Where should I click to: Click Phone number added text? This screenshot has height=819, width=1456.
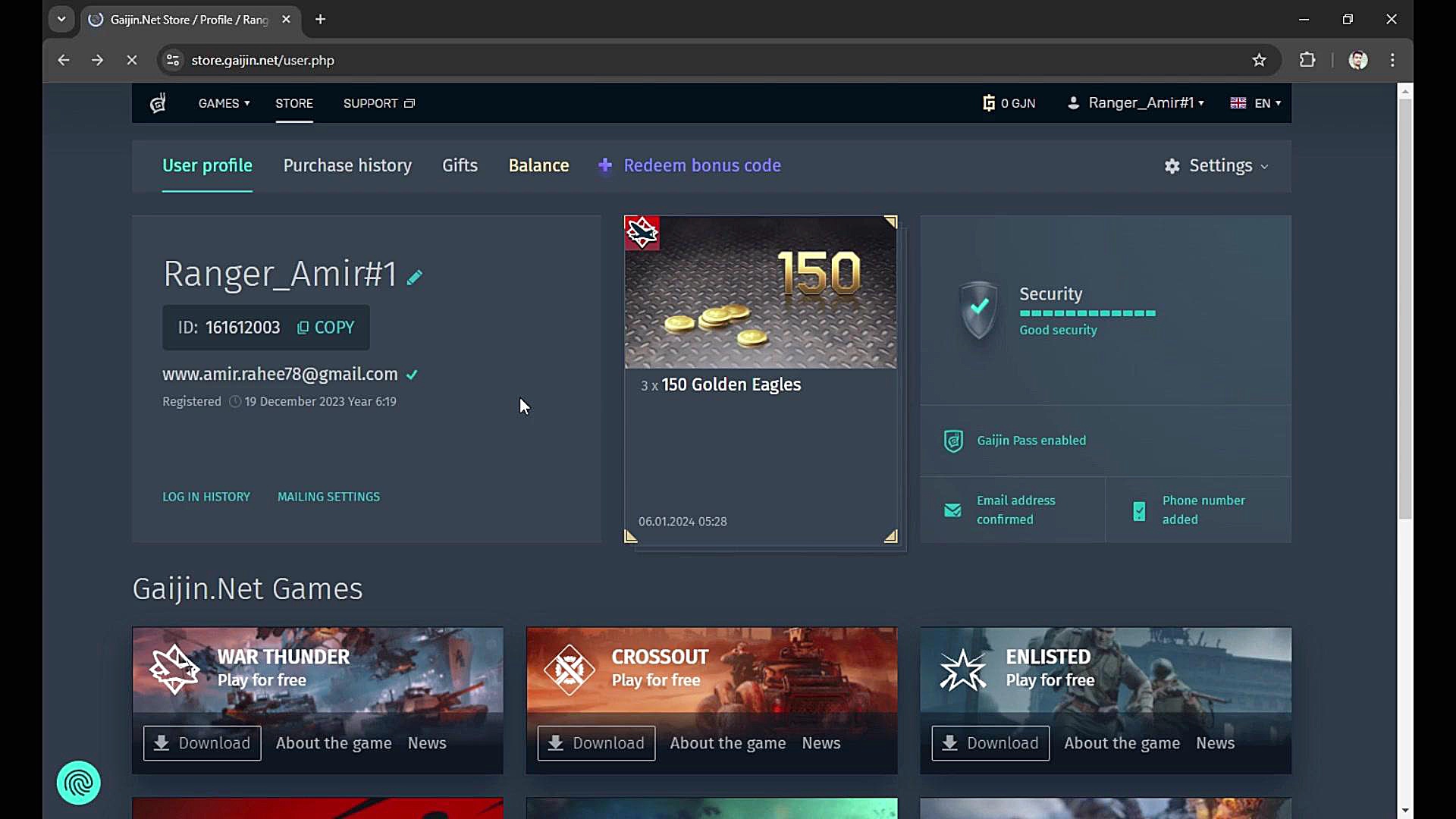click(x=1203, y=510)
